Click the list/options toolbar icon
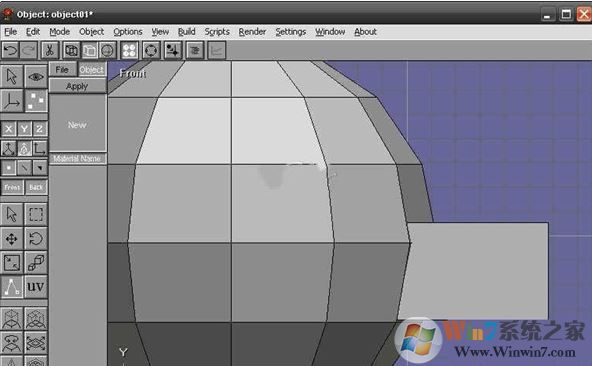This screenshot has width=592, height=366. 195,50
